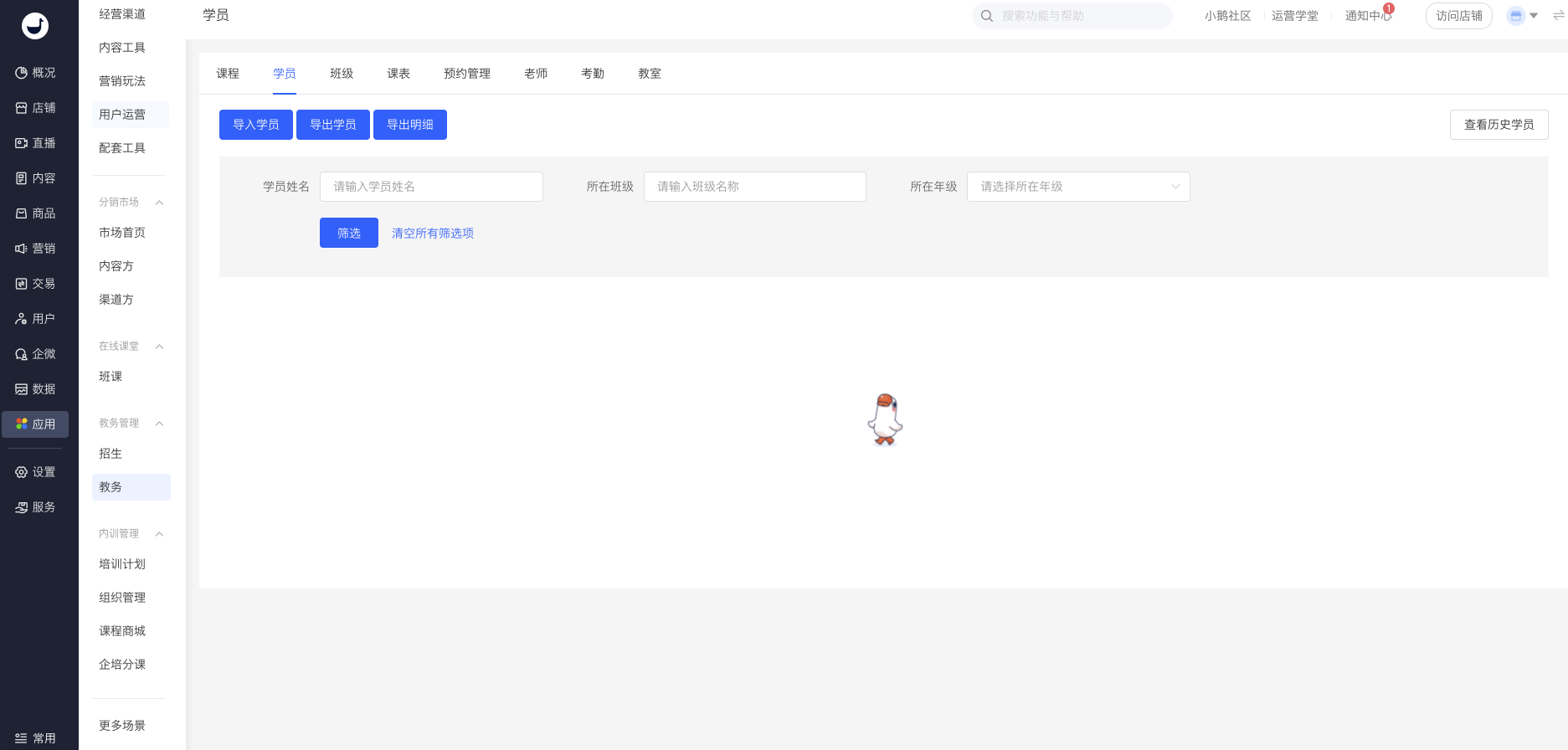
Task: Collapse the 内训管理 section
Action: pyautogui.click(x=159, y=534)
